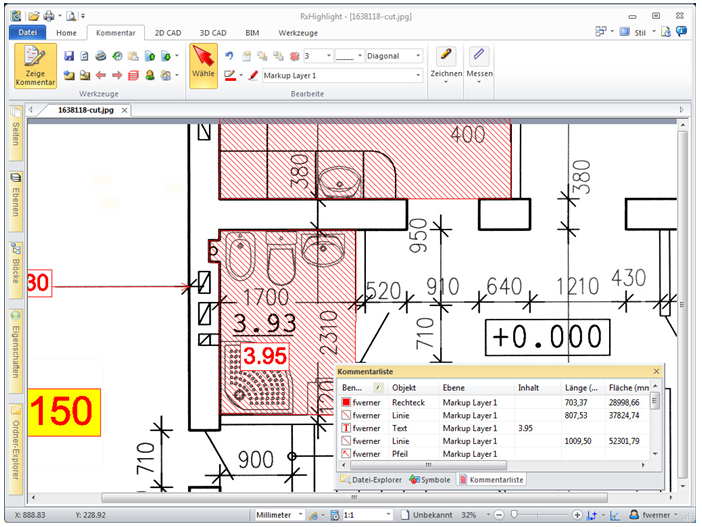The width and height of the screenshot is (702, 527).
Task: Toggle the Zeige Kommentar button
Action: tap(34, 66)
